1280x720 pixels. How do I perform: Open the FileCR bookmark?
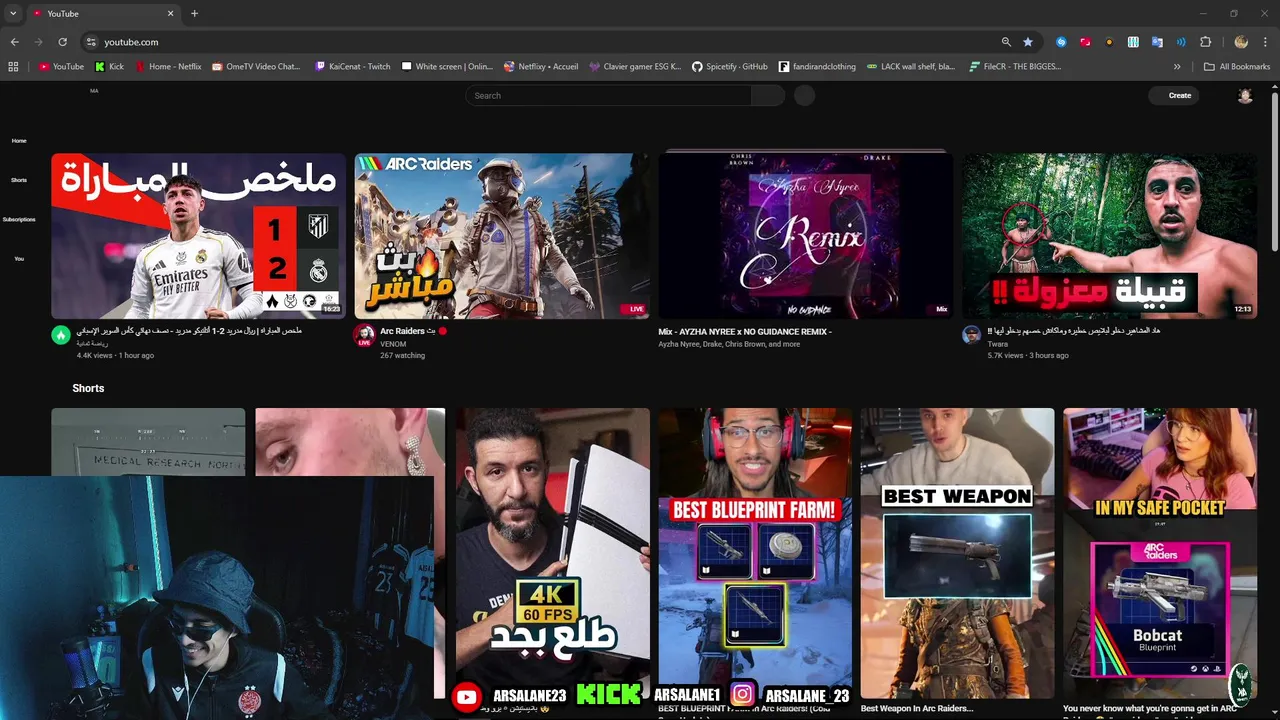pyautogui.click(x=1016, y=67)
